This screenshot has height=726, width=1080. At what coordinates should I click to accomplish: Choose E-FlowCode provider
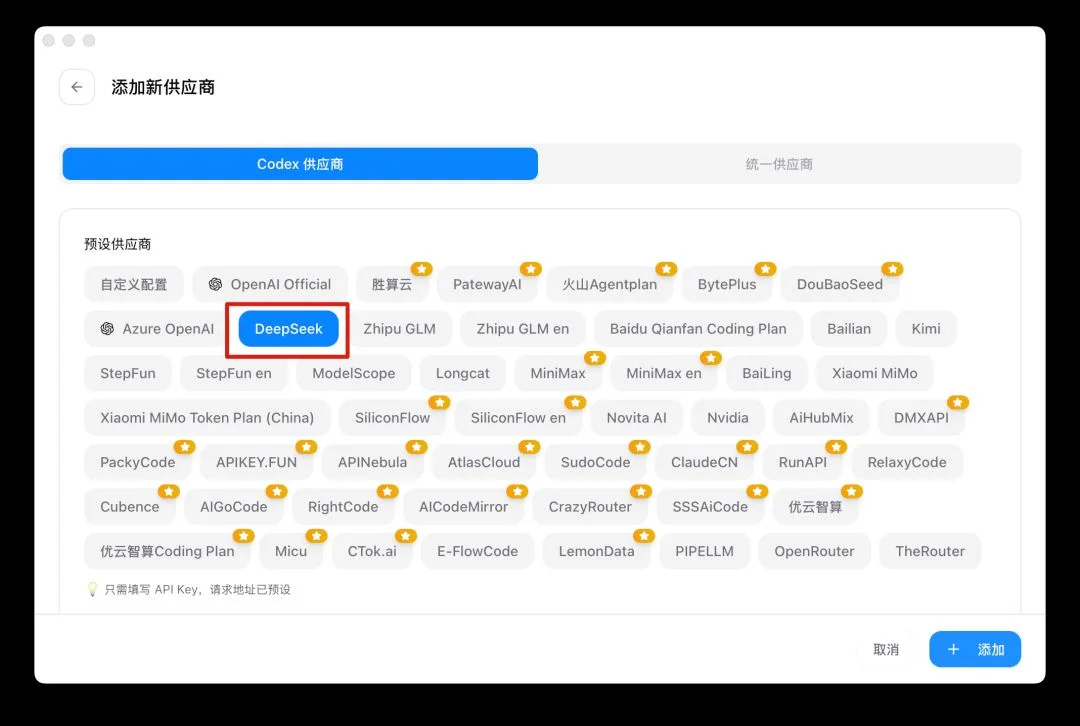click(477, 551)
